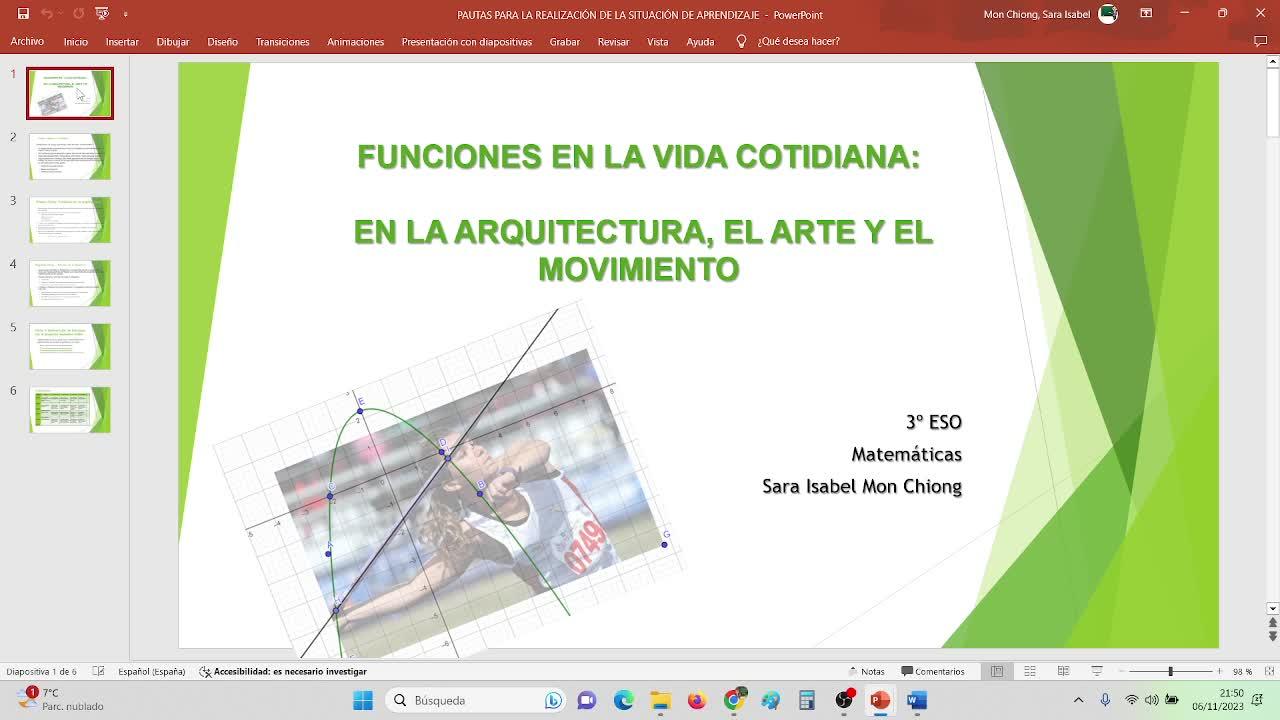
Task: Click the subtitle line EN LA ARQUITECTURA, EL ARTE Y EL
Action: (643, 232)
